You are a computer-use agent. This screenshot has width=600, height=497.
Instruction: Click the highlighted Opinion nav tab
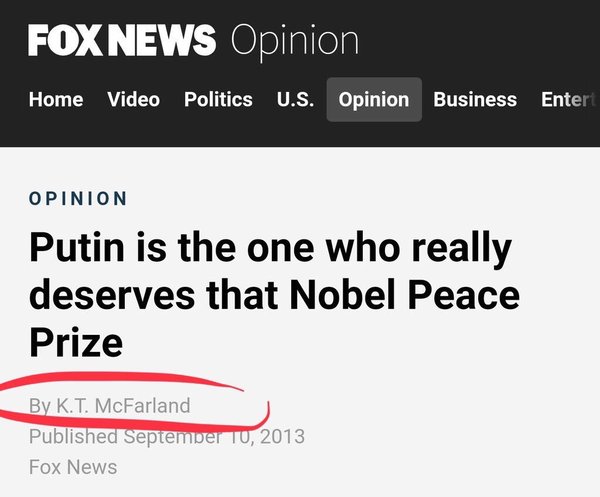374,99
